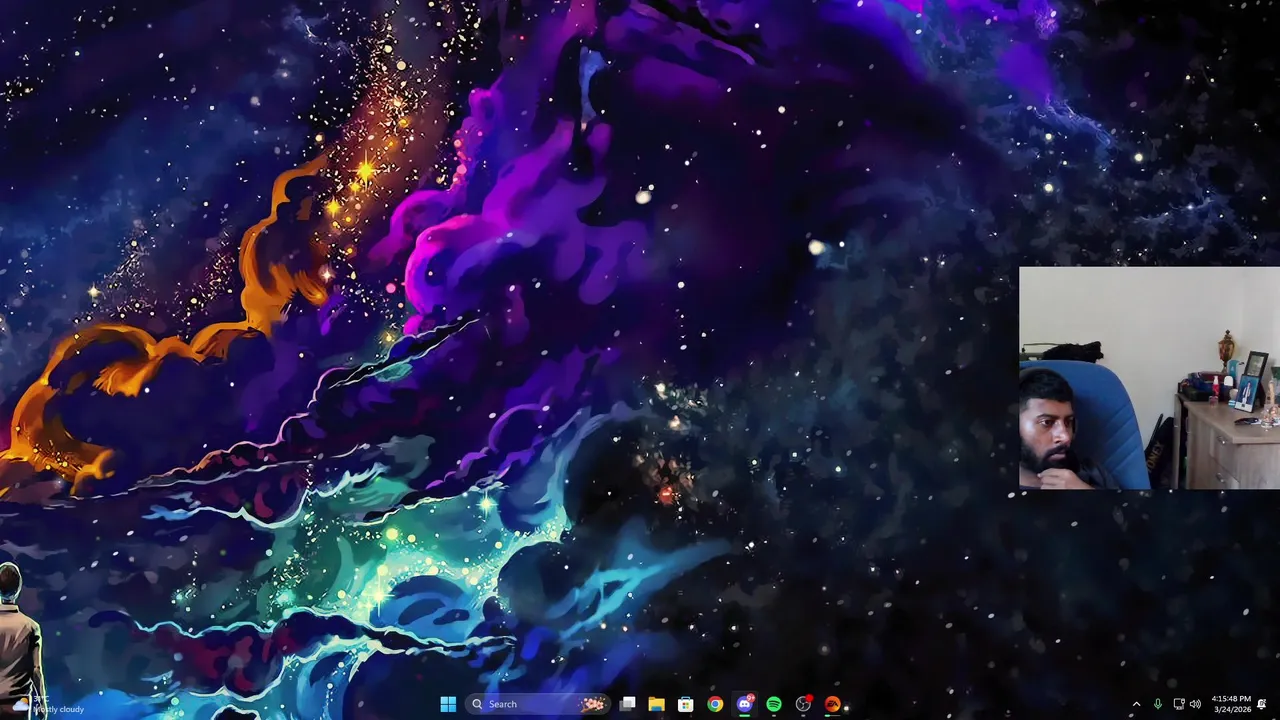This screenshot has height=720, width=1280.
Task: Select the webcam overlay window
Action: [1149, 377]
